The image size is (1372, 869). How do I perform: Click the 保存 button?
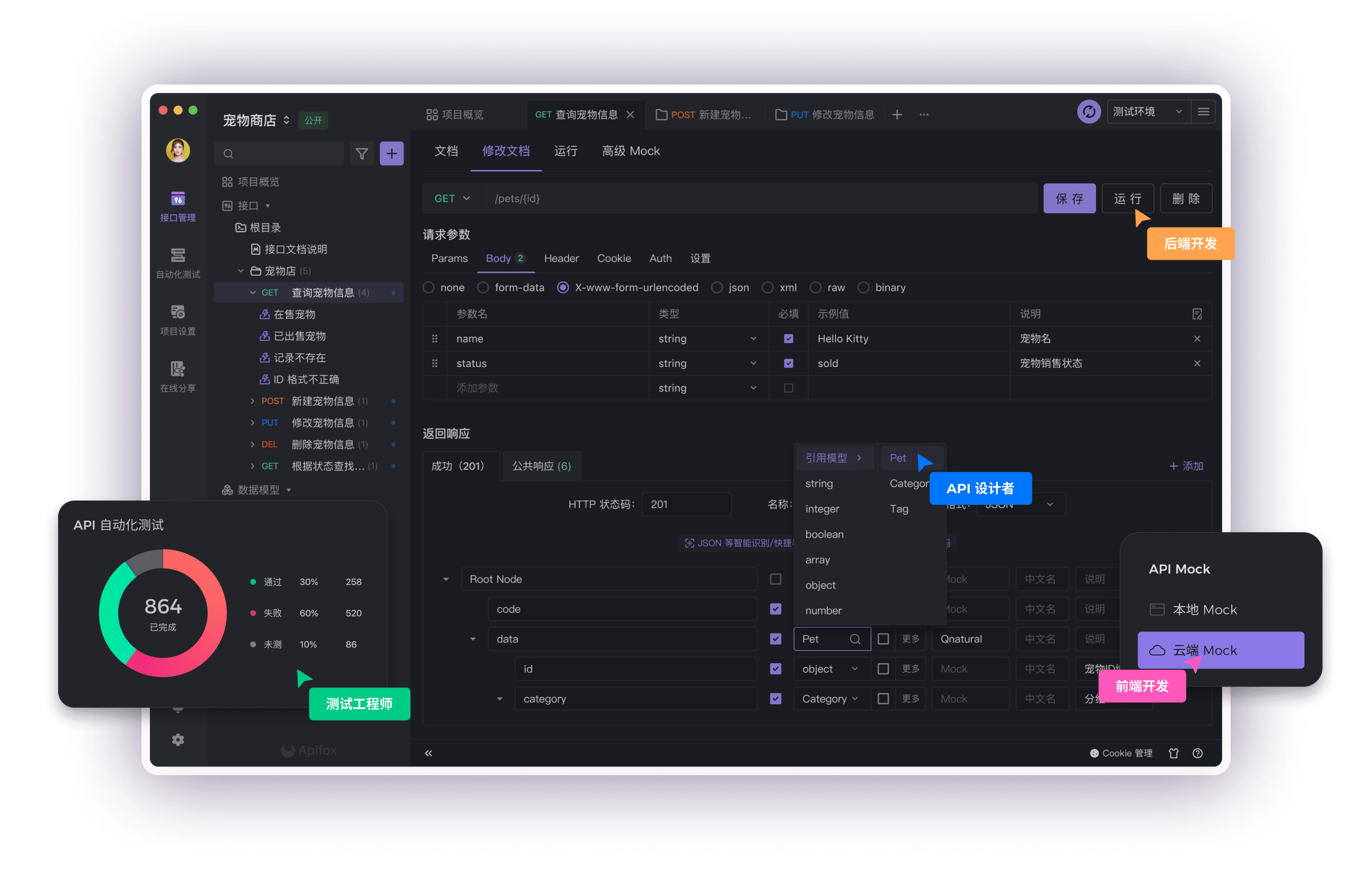(x=1070, y=199)
